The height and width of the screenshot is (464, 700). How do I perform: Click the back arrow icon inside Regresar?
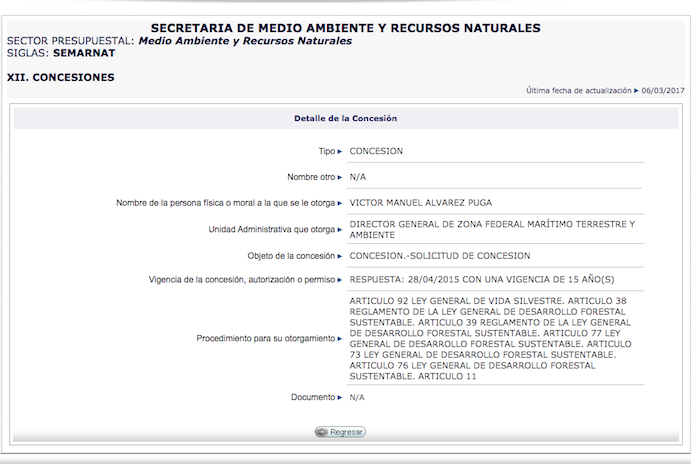pyautogui.click(x=322, y=432)
